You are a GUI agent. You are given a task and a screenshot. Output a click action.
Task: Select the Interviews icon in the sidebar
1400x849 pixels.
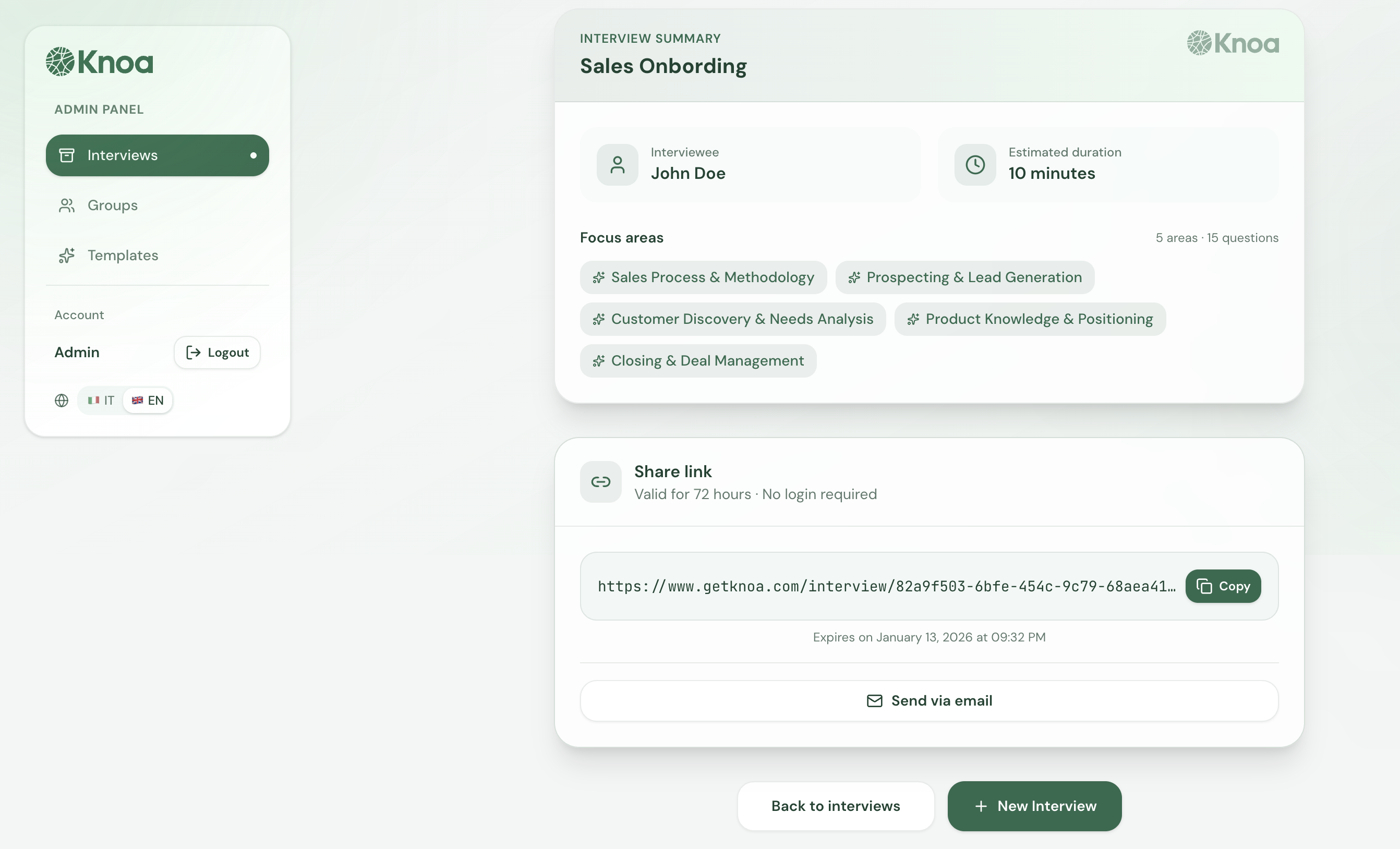(x=68, y=154)
